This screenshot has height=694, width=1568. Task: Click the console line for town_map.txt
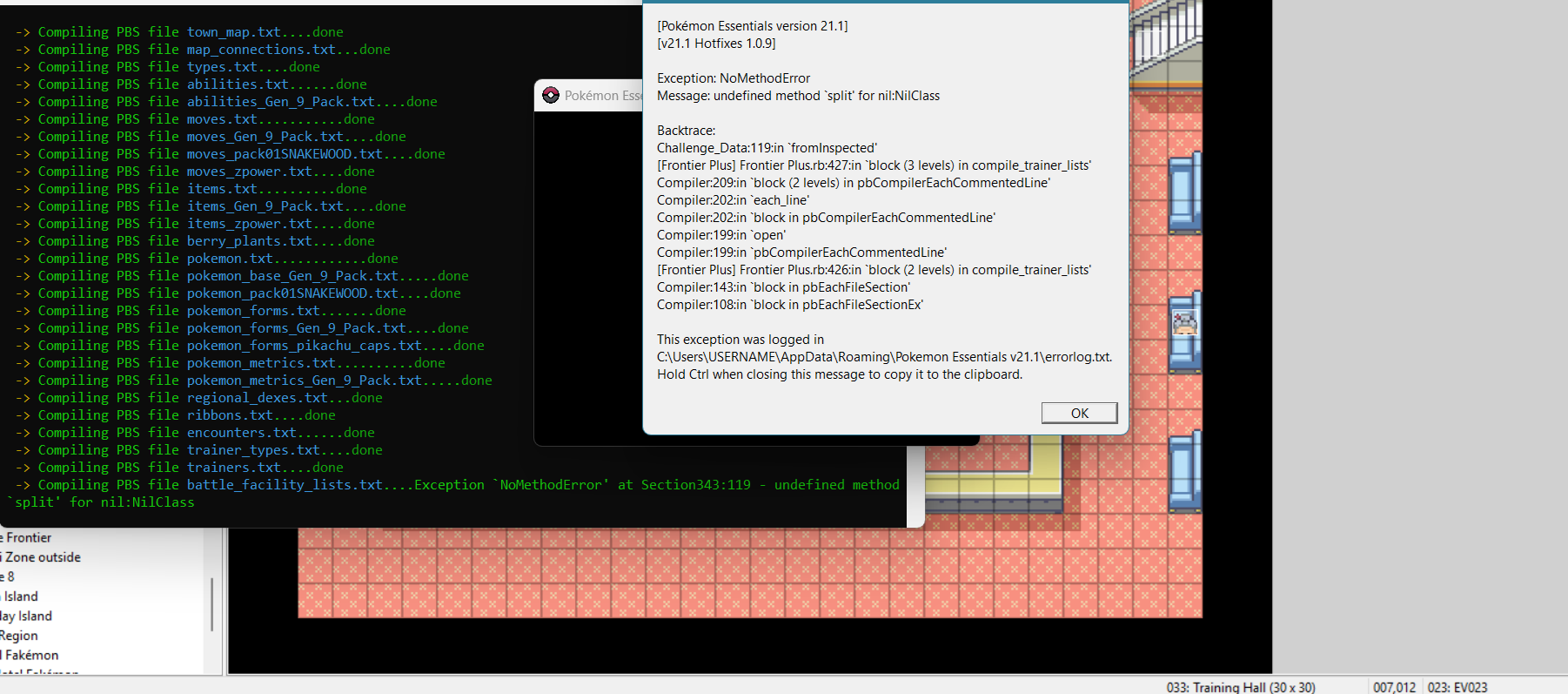[x=179, y=32]
